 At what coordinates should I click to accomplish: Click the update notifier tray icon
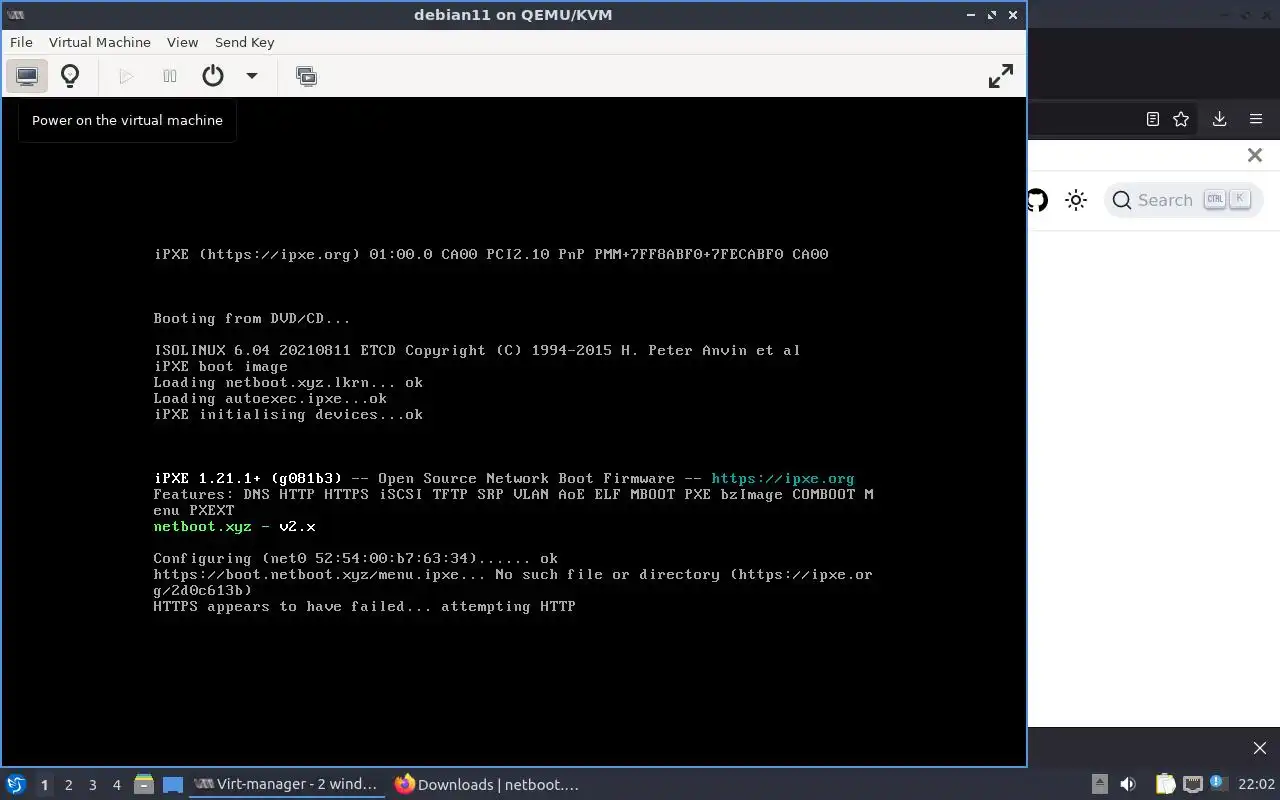[x=1217, y=783]
